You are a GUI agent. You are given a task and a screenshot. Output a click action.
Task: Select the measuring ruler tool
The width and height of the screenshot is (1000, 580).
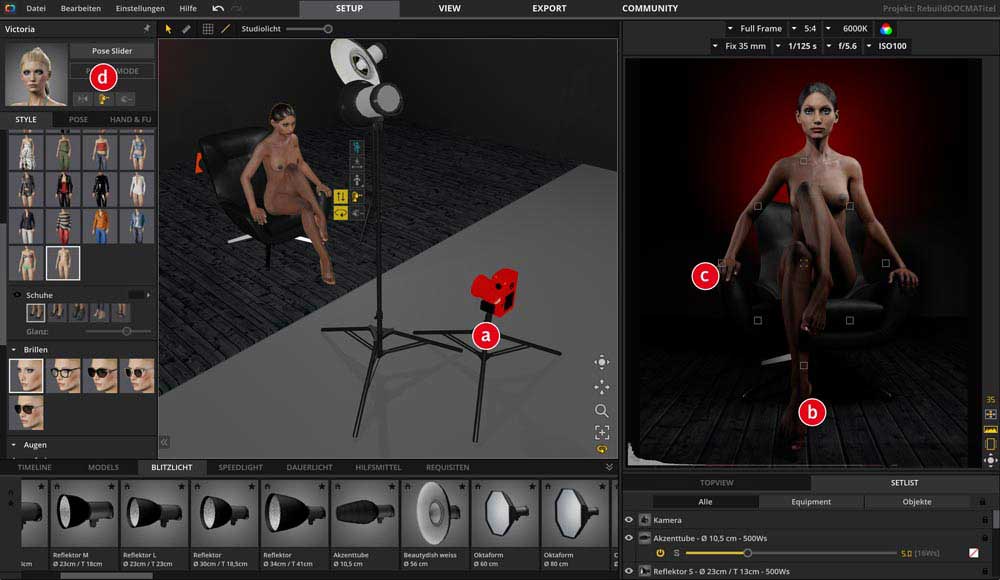tap(186, 29)
